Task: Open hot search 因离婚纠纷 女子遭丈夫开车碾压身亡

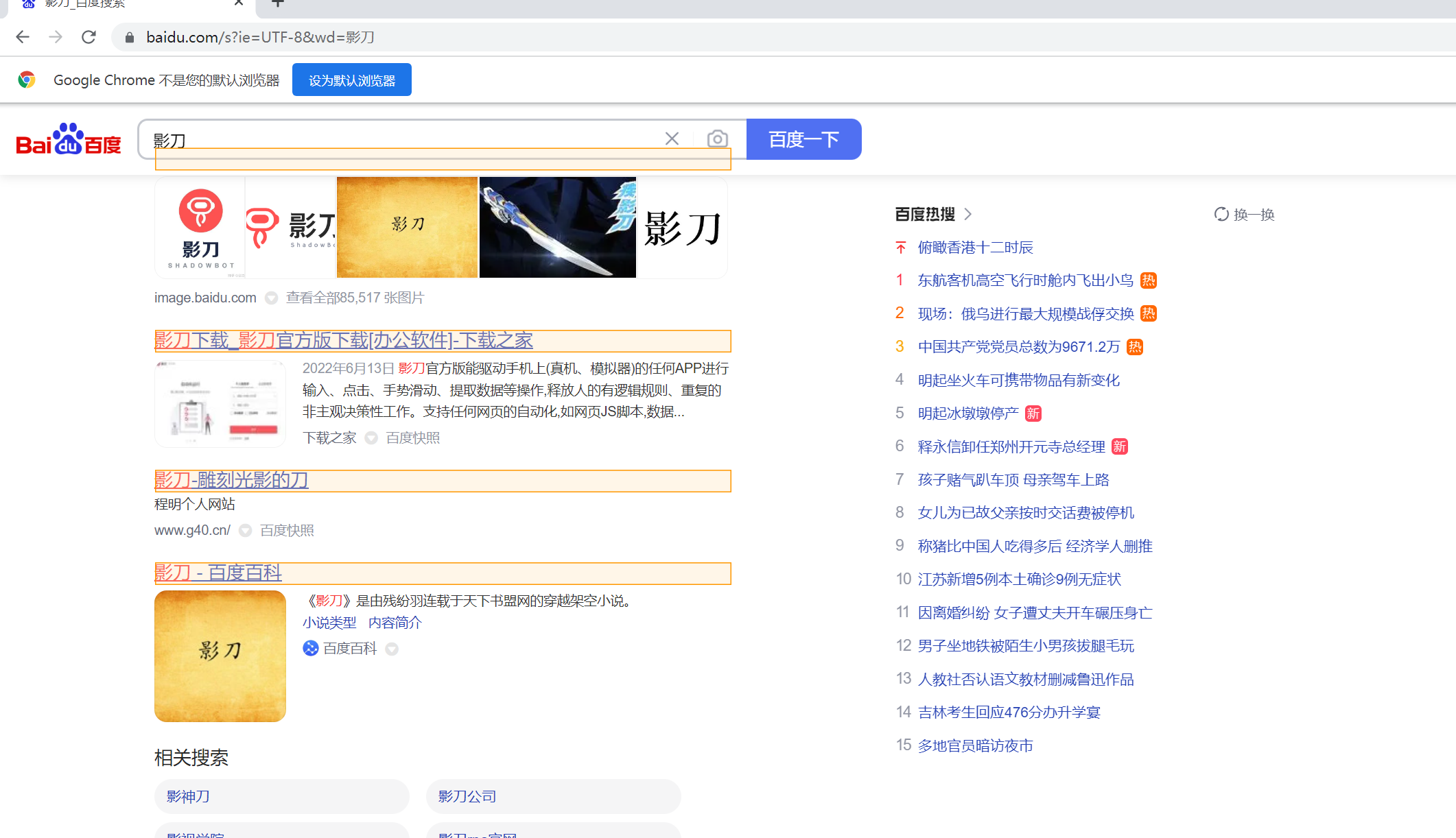Action: [x=1035, y=613]
